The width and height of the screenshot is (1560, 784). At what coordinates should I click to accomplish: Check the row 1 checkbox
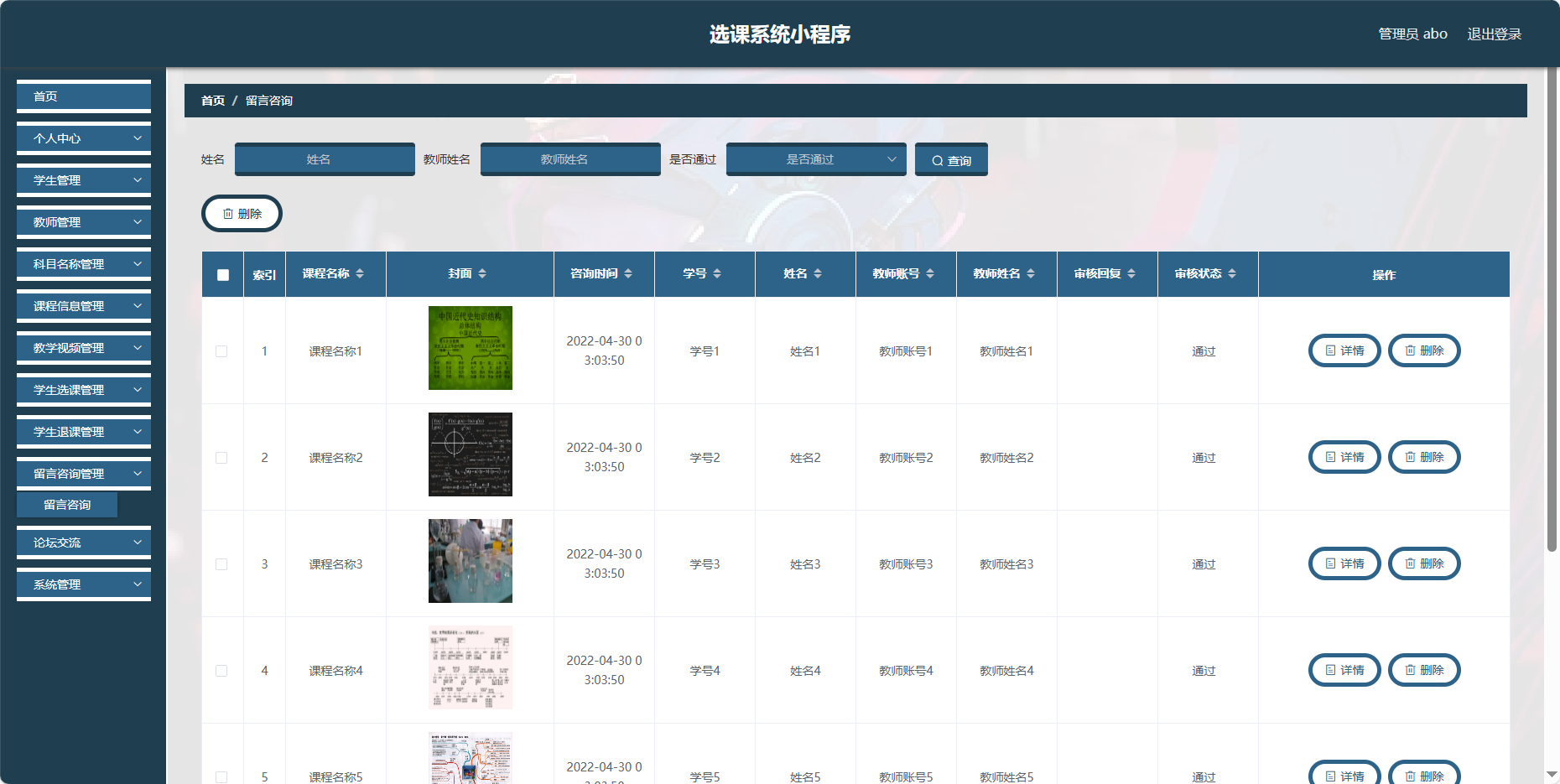pos(221,351)
